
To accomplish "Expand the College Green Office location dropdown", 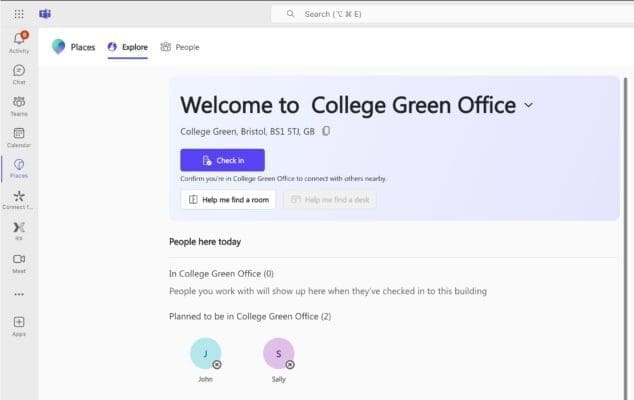I will [x=529, y=105].
